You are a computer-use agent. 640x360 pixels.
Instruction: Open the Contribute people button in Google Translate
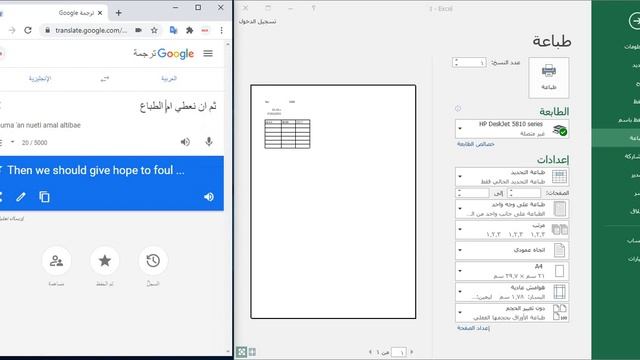[x=56, y=260]
